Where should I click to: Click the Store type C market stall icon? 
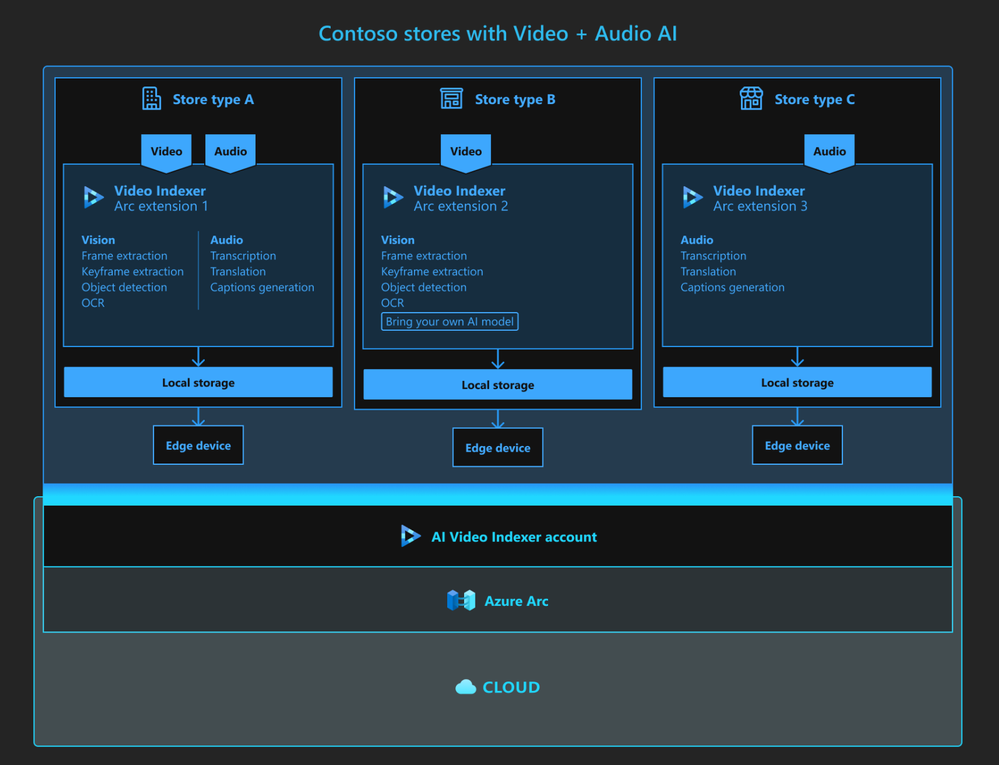click(x=751, y=99)
